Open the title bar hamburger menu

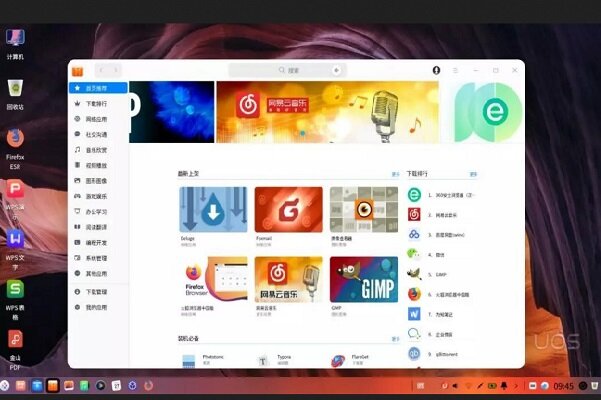tap(456, 71)
